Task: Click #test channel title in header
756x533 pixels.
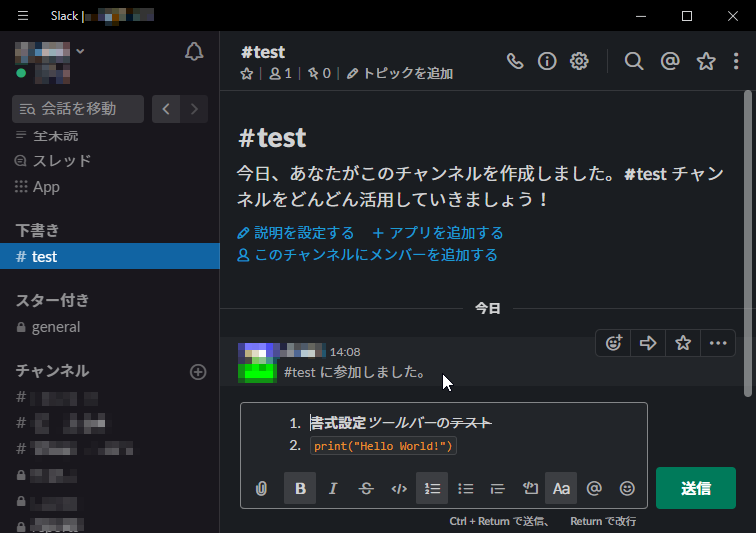Action: click(x=263, y=52)
